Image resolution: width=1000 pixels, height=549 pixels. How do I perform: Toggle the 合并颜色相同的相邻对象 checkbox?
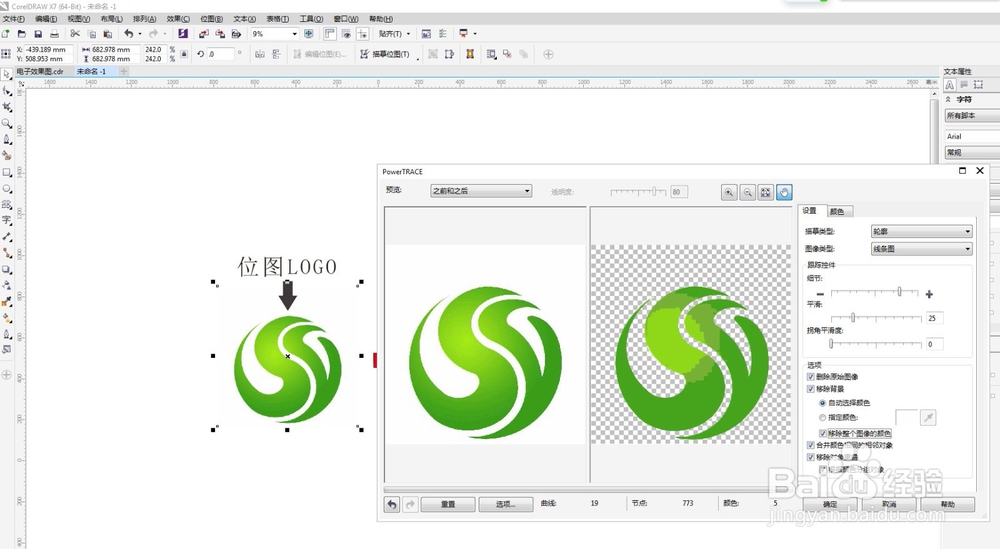click(811, 445)
